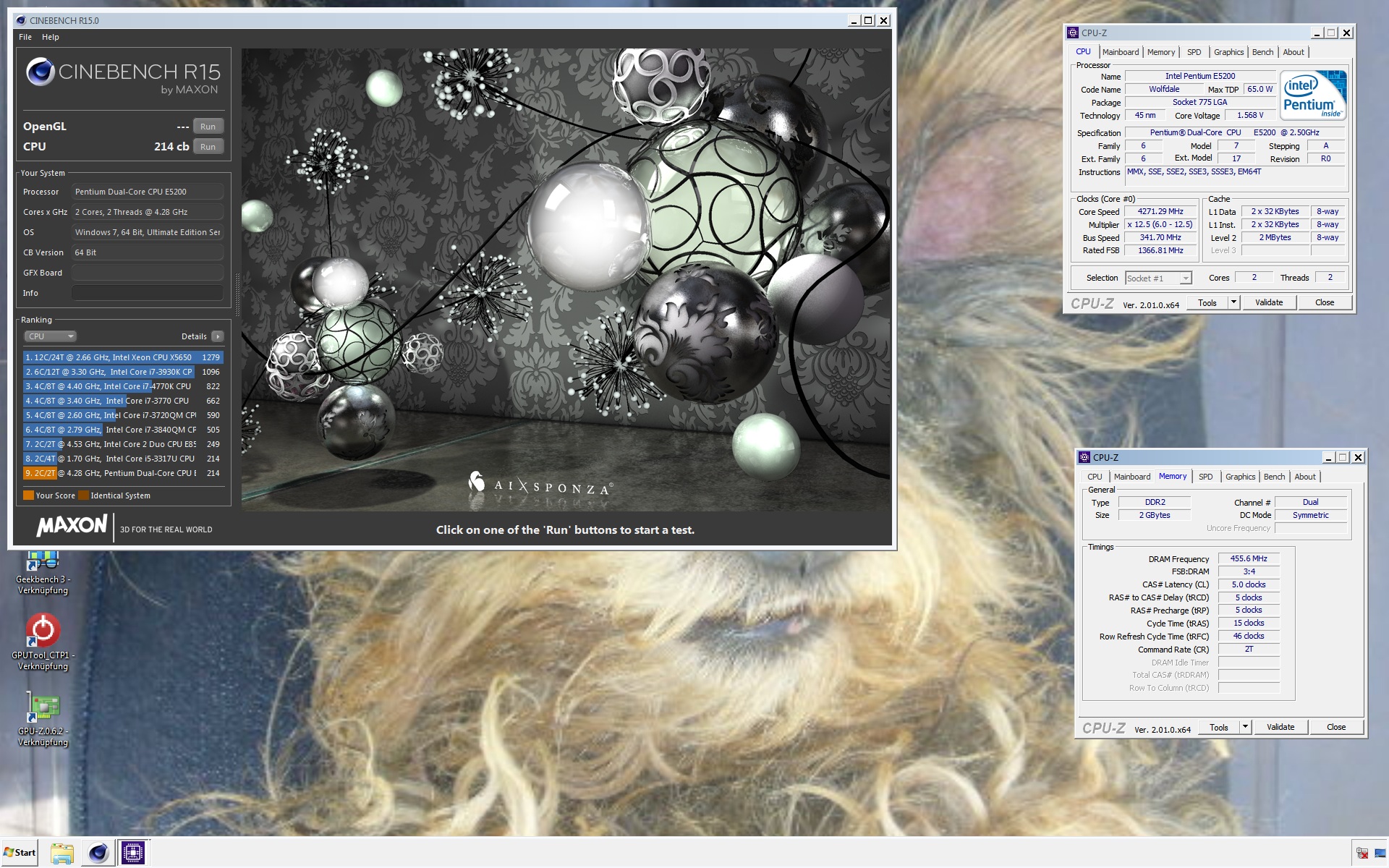This screenshot has height=868, width=1389.
Task: Click the MAXON logo
Action: point(72,526)
